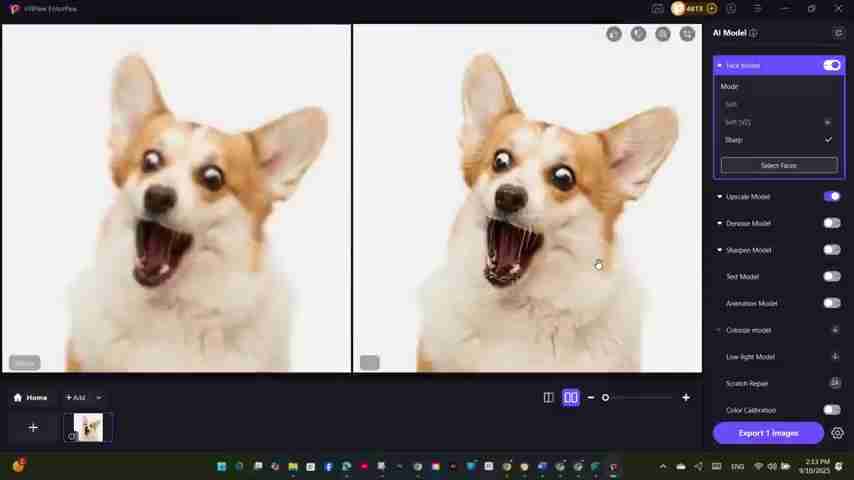Click the Wi-Fi icon in system tray

click(x=758, y=466)
